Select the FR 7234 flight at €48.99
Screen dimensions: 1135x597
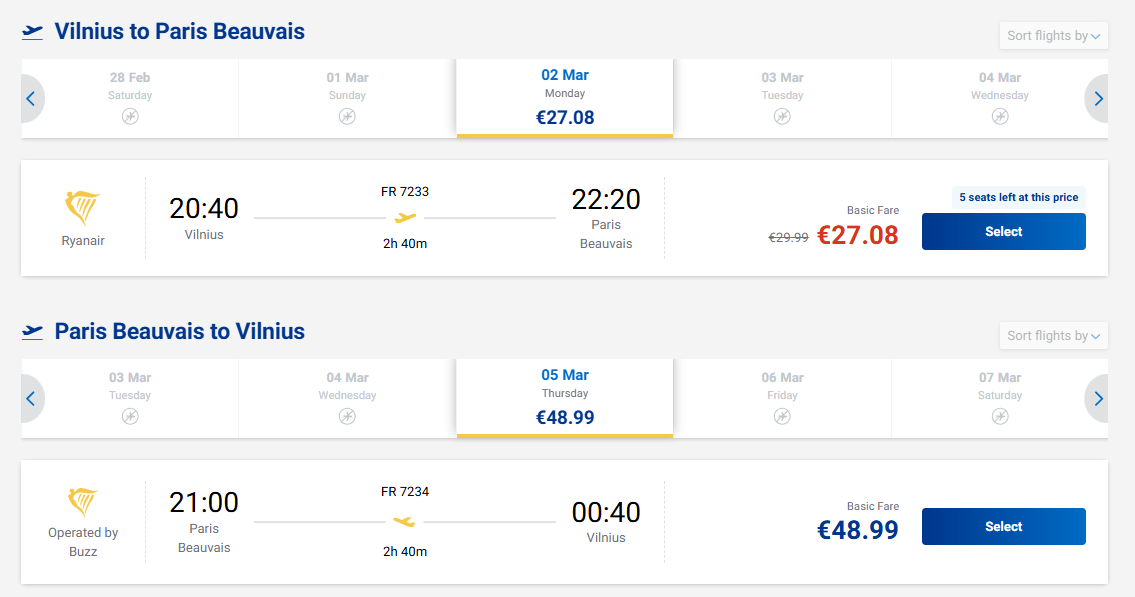pos(1003,527)
